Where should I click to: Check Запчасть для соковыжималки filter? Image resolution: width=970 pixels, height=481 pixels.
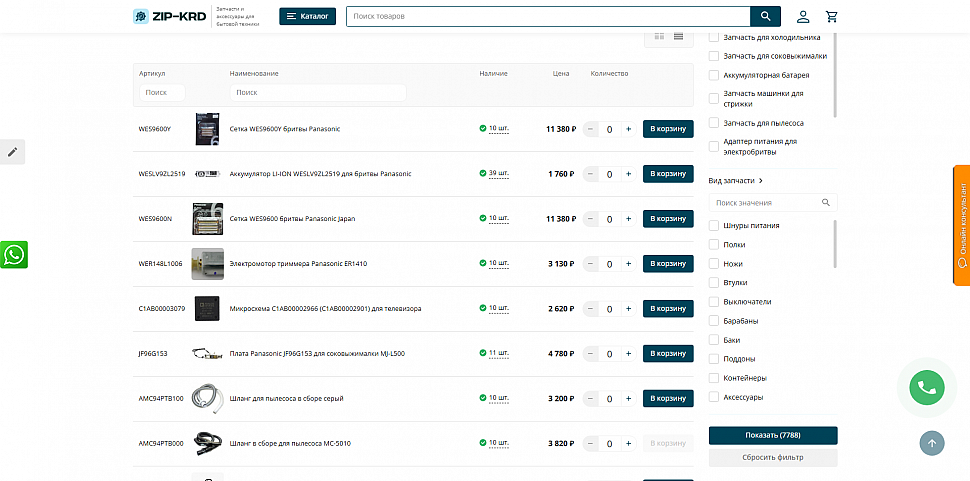[x=714, y=56]
